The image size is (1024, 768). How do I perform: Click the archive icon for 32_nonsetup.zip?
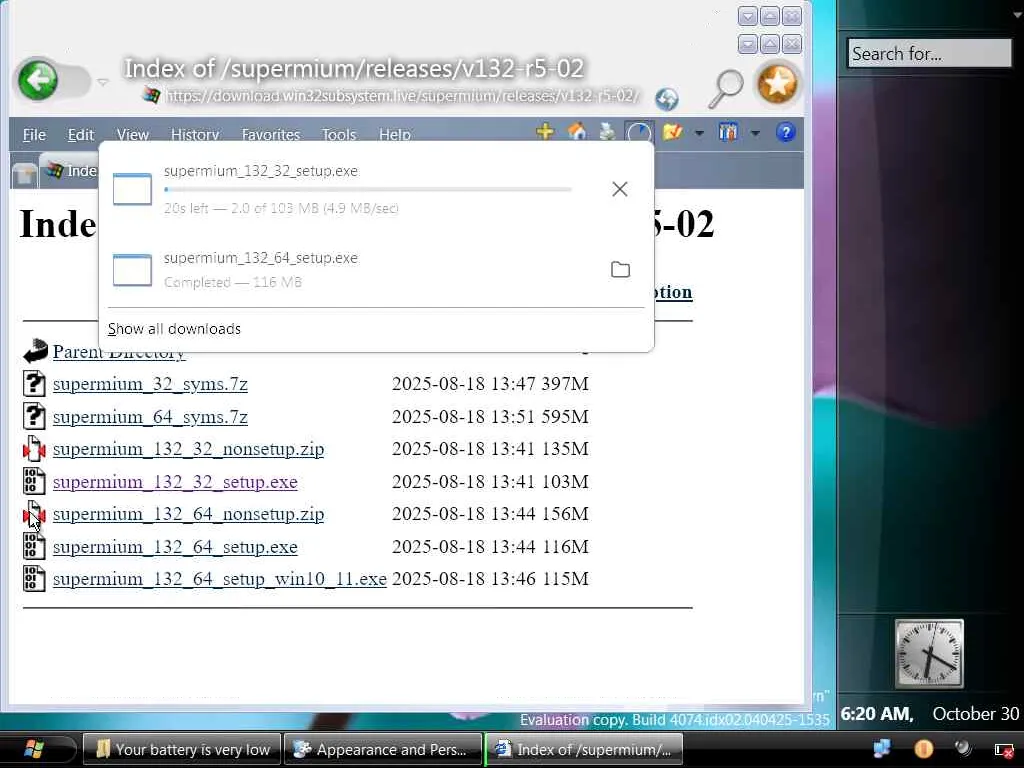pyautogui.click(x=34, y=449)
